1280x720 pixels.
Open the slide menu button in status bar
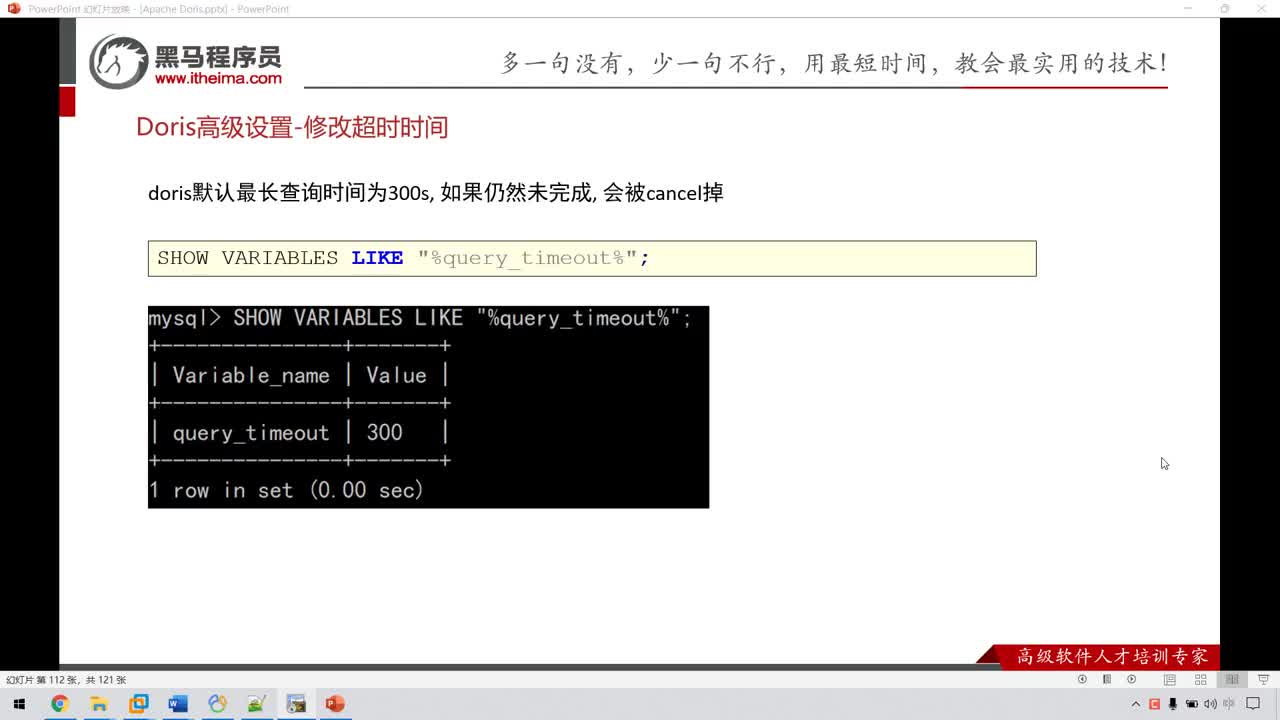(1107, 679)
